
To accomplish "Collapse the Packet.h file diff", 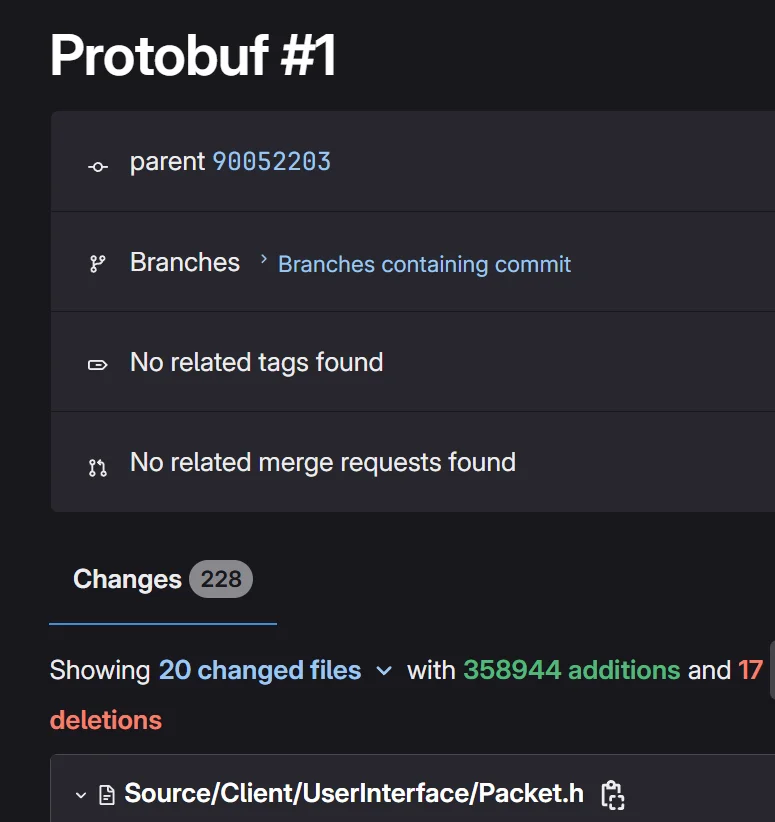I will click(81, 795).
